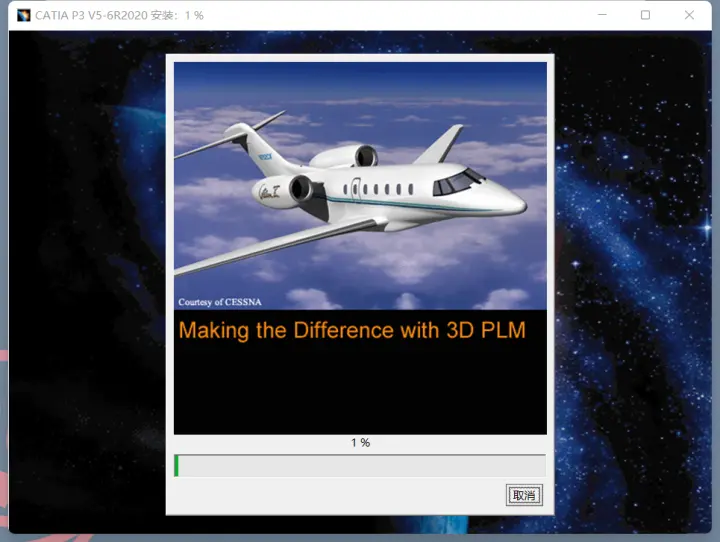Click the 取消 cancel button

[x=524, y=495]
